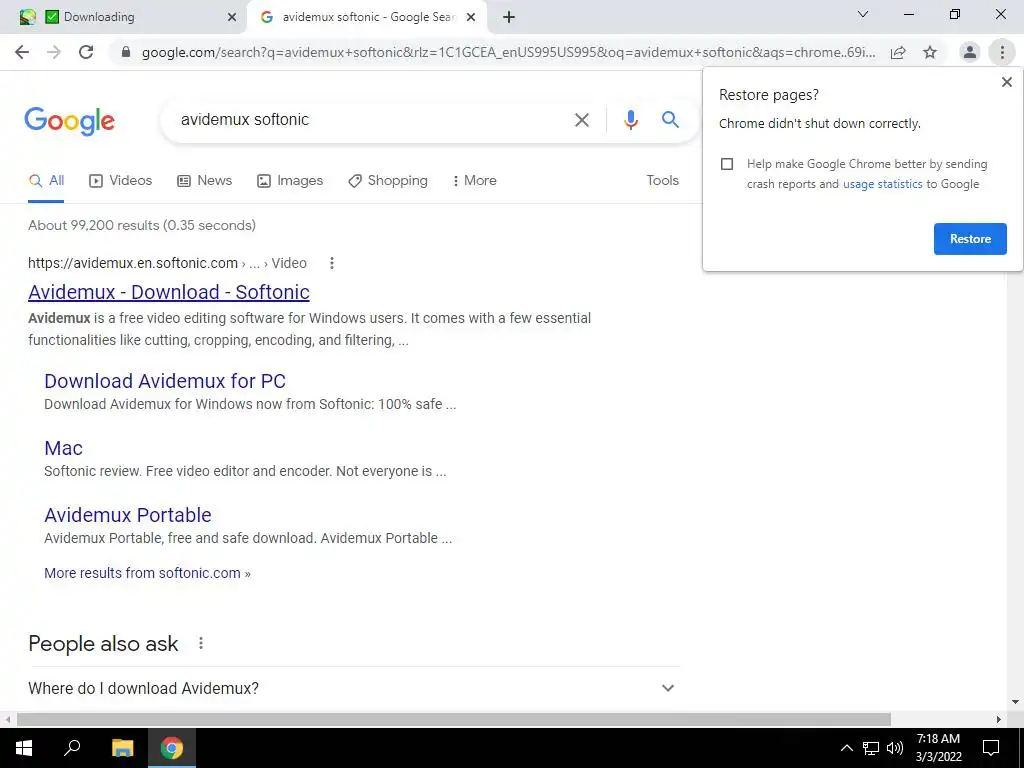Viewport: 1024px width, 768px height.
Task: Show hidden system tray icons
Action: (x=846, y=748)
